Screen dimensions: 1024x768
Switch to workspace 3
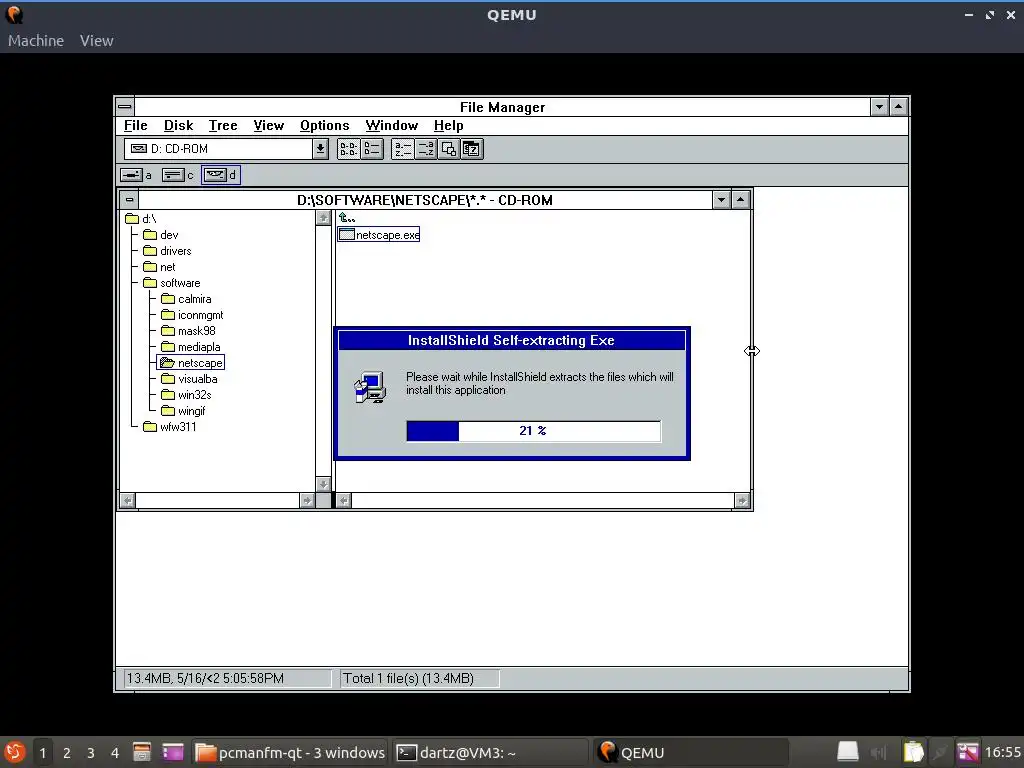click(x=91, y=753)
